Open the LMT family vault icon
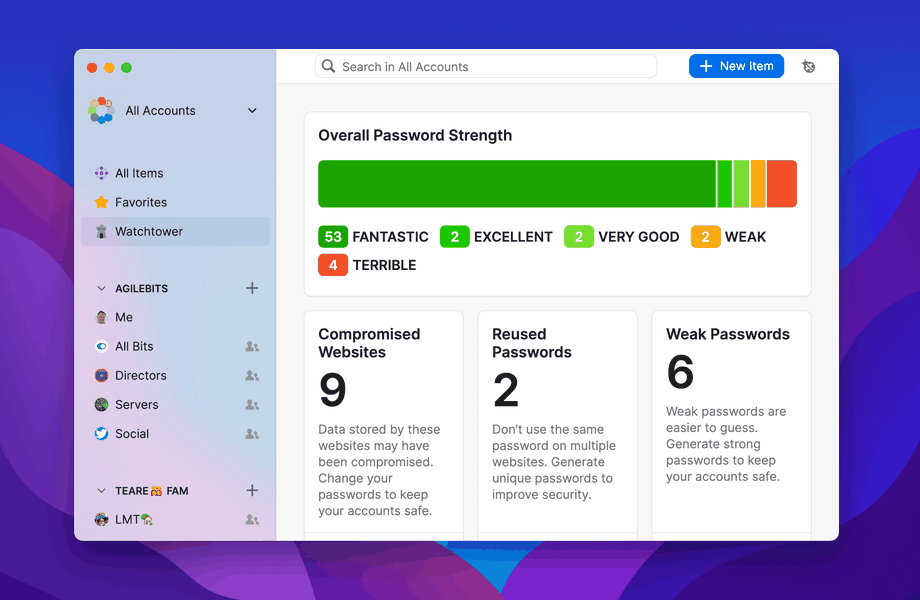 click(102, 519)
